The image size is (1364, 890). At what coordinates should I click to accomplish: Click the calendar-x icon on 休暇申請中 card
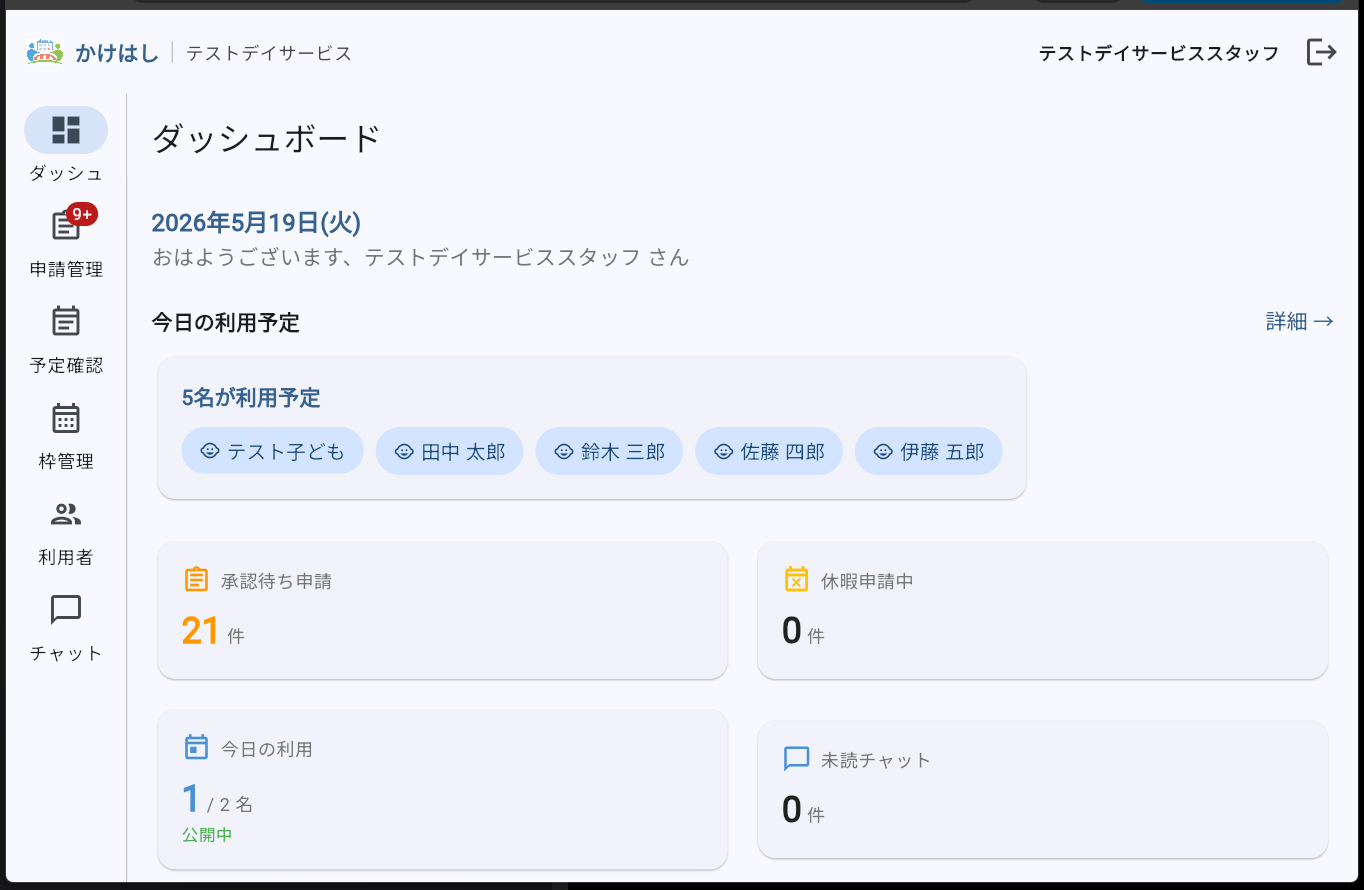coord(796,580)
